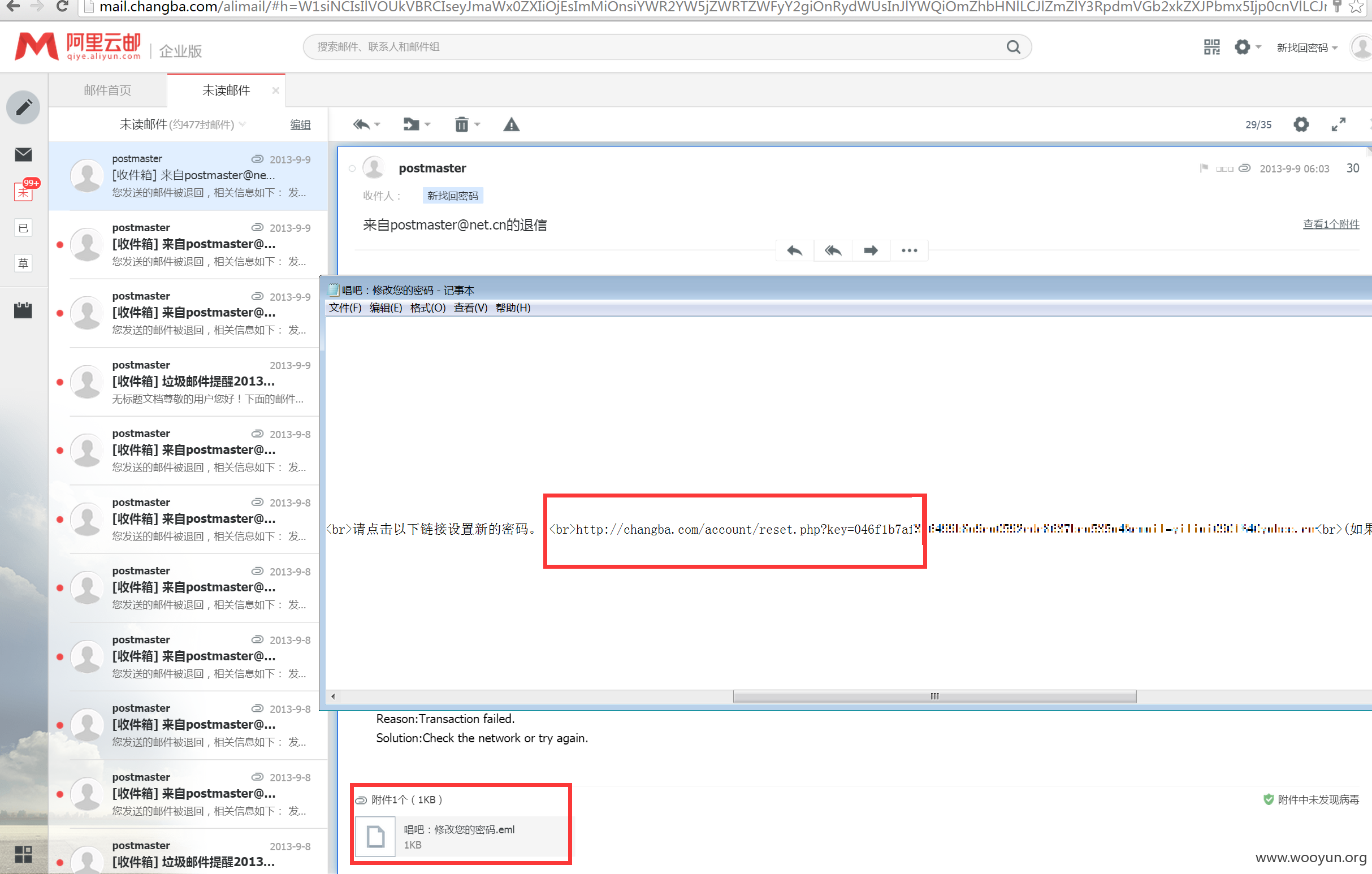1372x874 pixels.
Task: Open the sent mail sidebar icon
Action: tap(23, 228)
